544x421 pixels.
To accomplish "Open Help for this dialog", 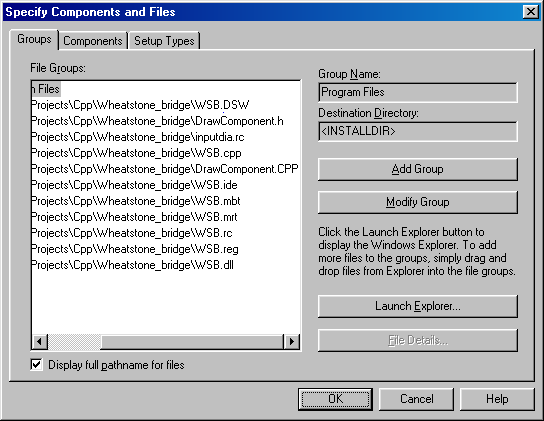I will click(x=497, y=399).
